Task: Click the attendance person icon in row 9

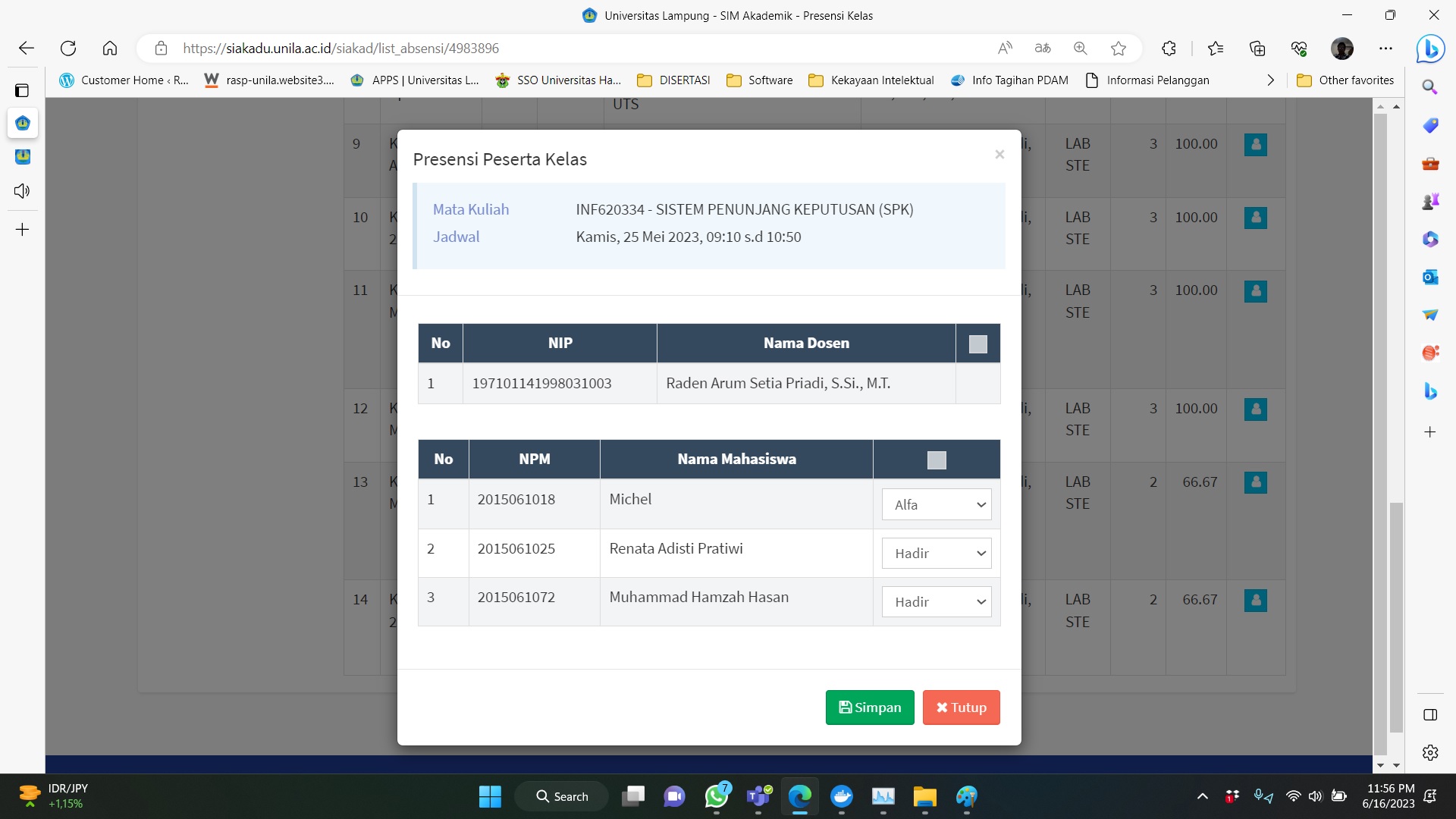Action: (x=1255, y=145)
